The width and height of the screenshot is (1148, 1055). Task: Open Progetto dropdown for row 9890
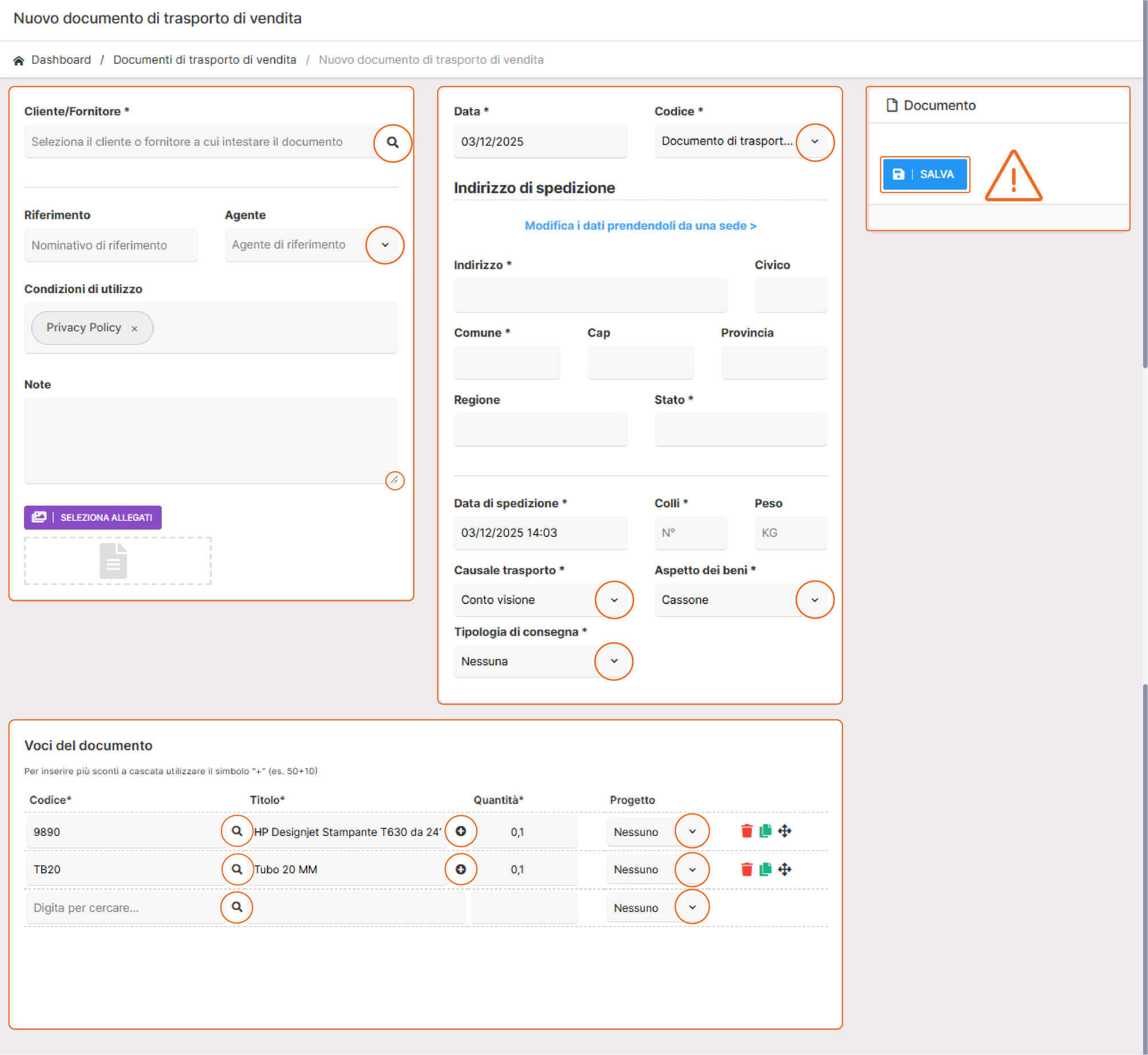692,831
